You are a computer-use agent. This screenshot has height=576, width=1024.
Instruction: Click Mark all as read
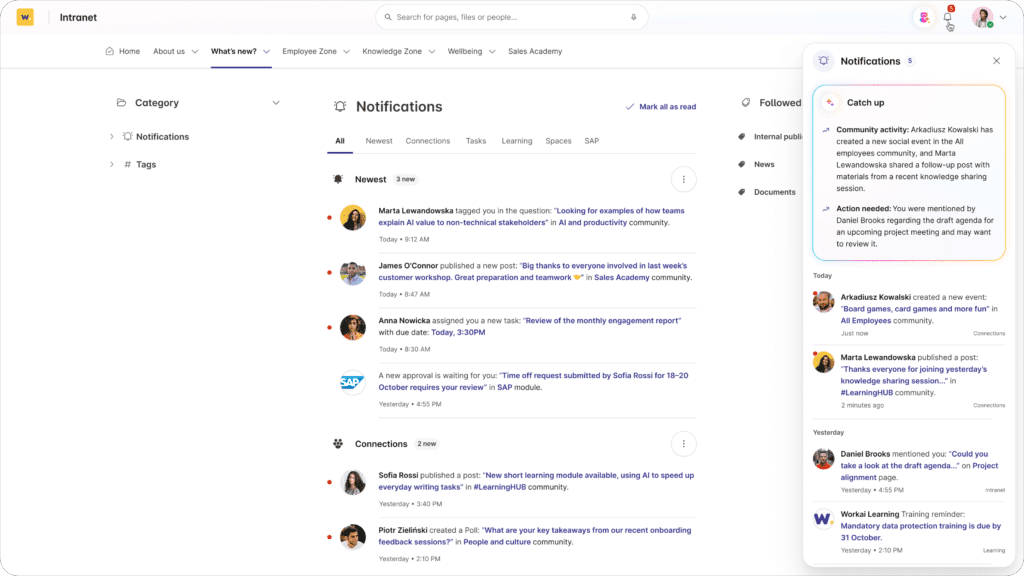(661, 107)
